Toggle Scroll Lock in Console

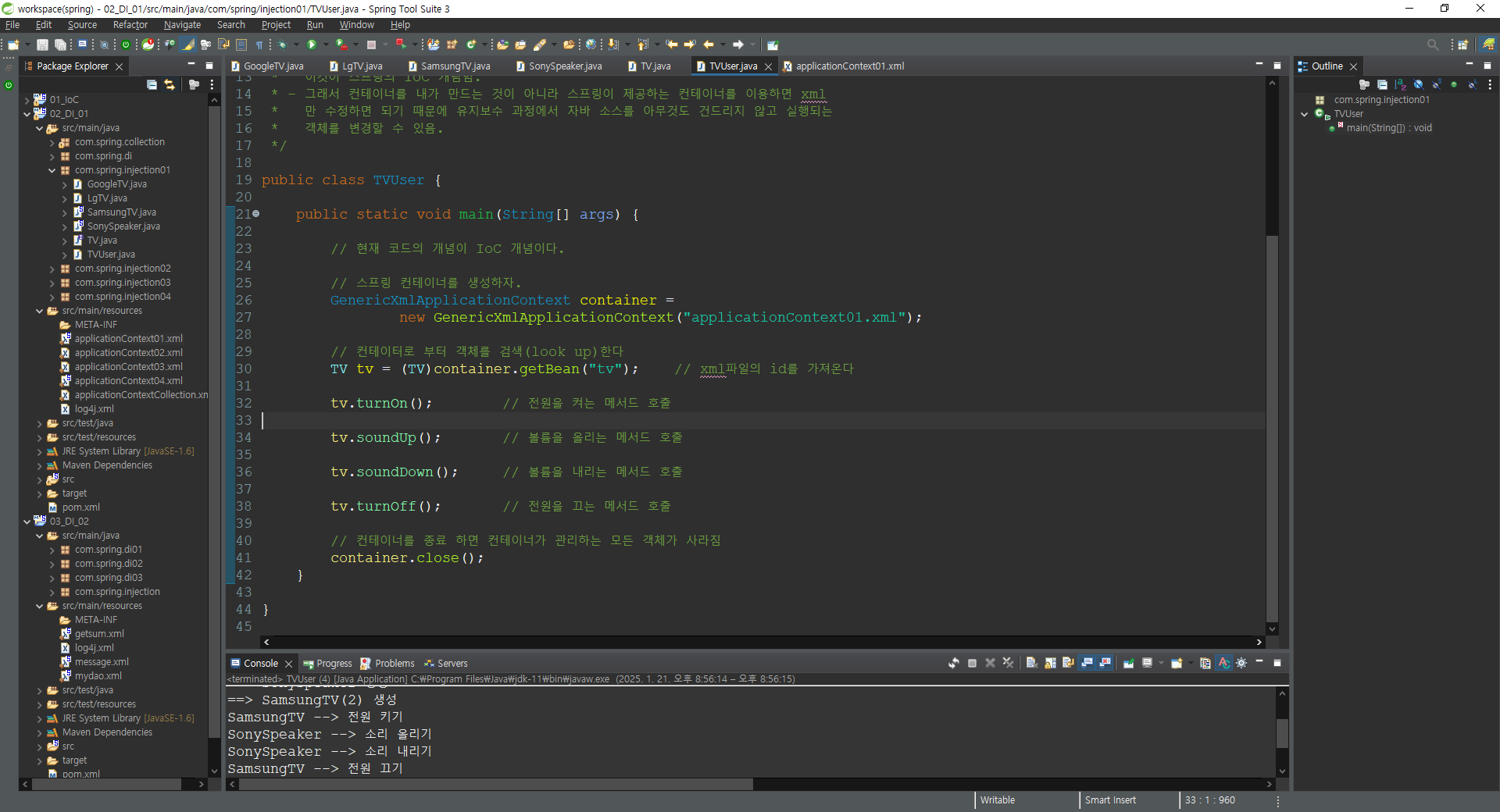coord(1050,663)
